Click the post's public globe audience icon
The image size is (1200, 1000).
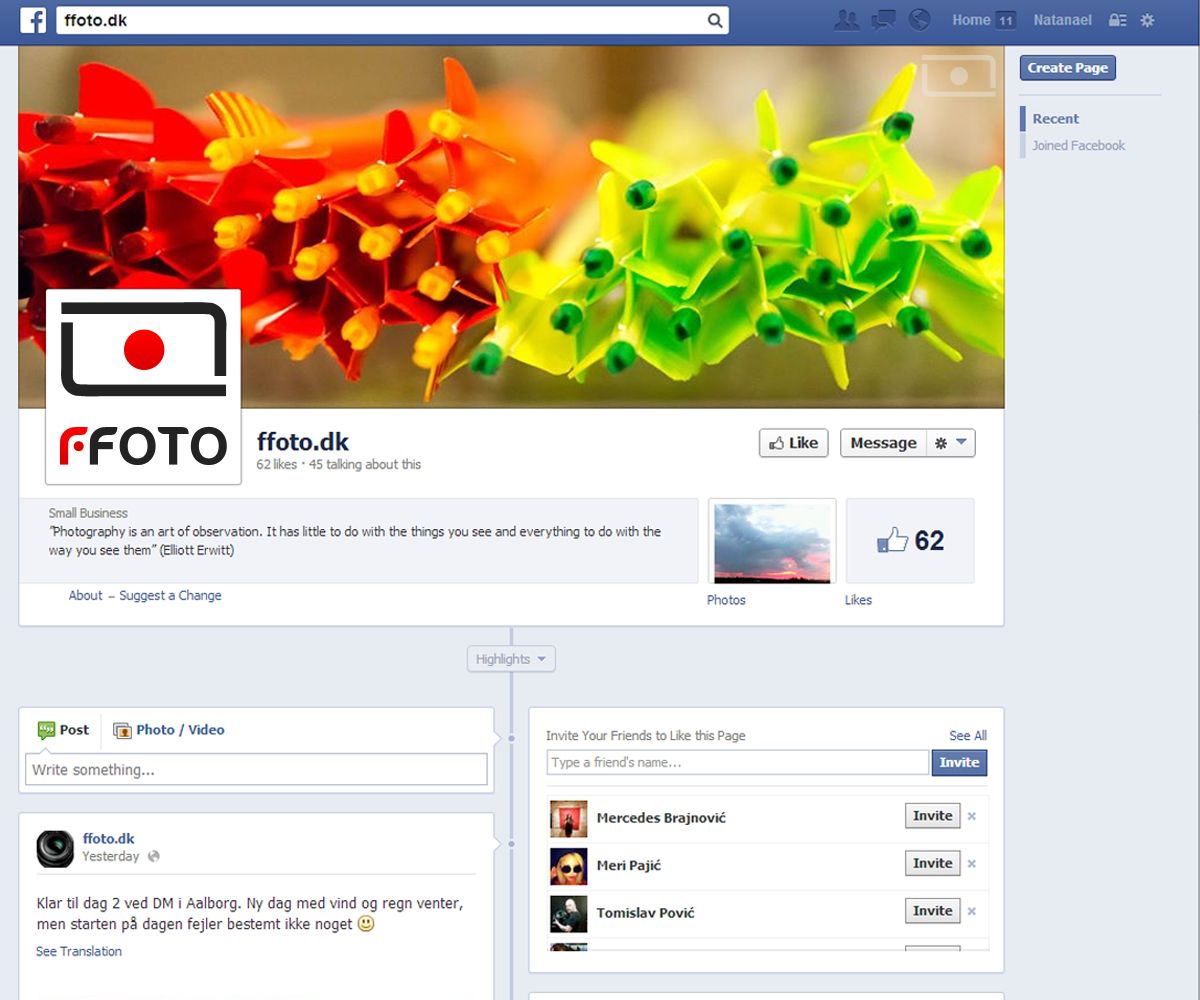153,857
